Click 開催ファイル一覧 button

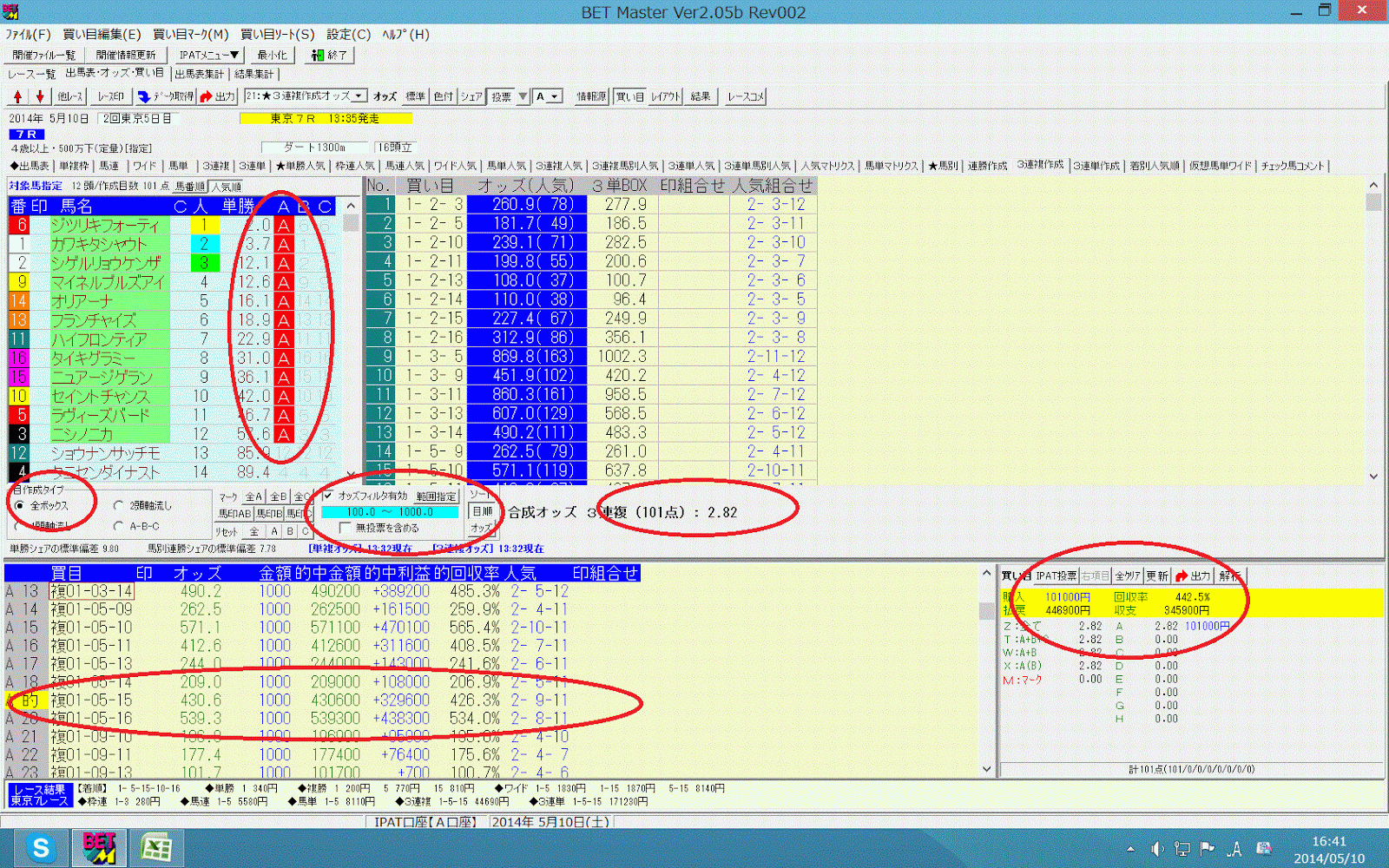[43, 55]
